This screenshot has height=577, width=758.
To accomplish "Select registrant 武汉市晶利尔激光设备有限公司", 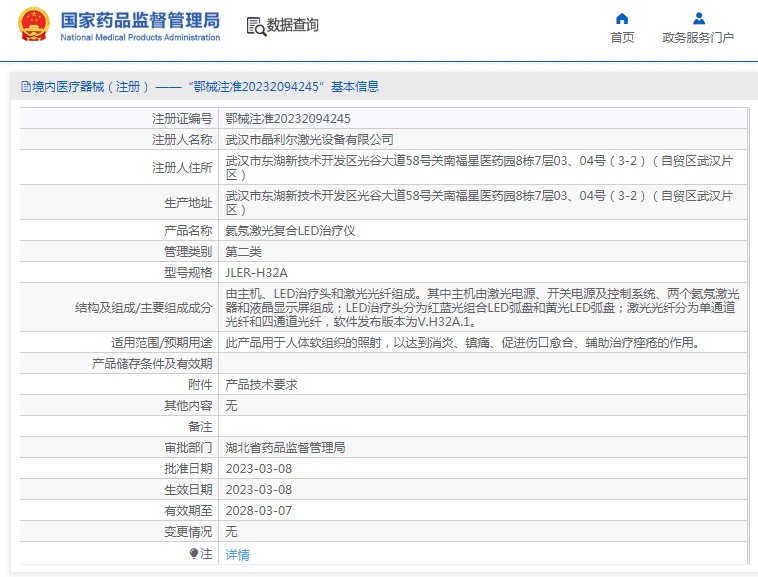I will [x=309, y=140].
